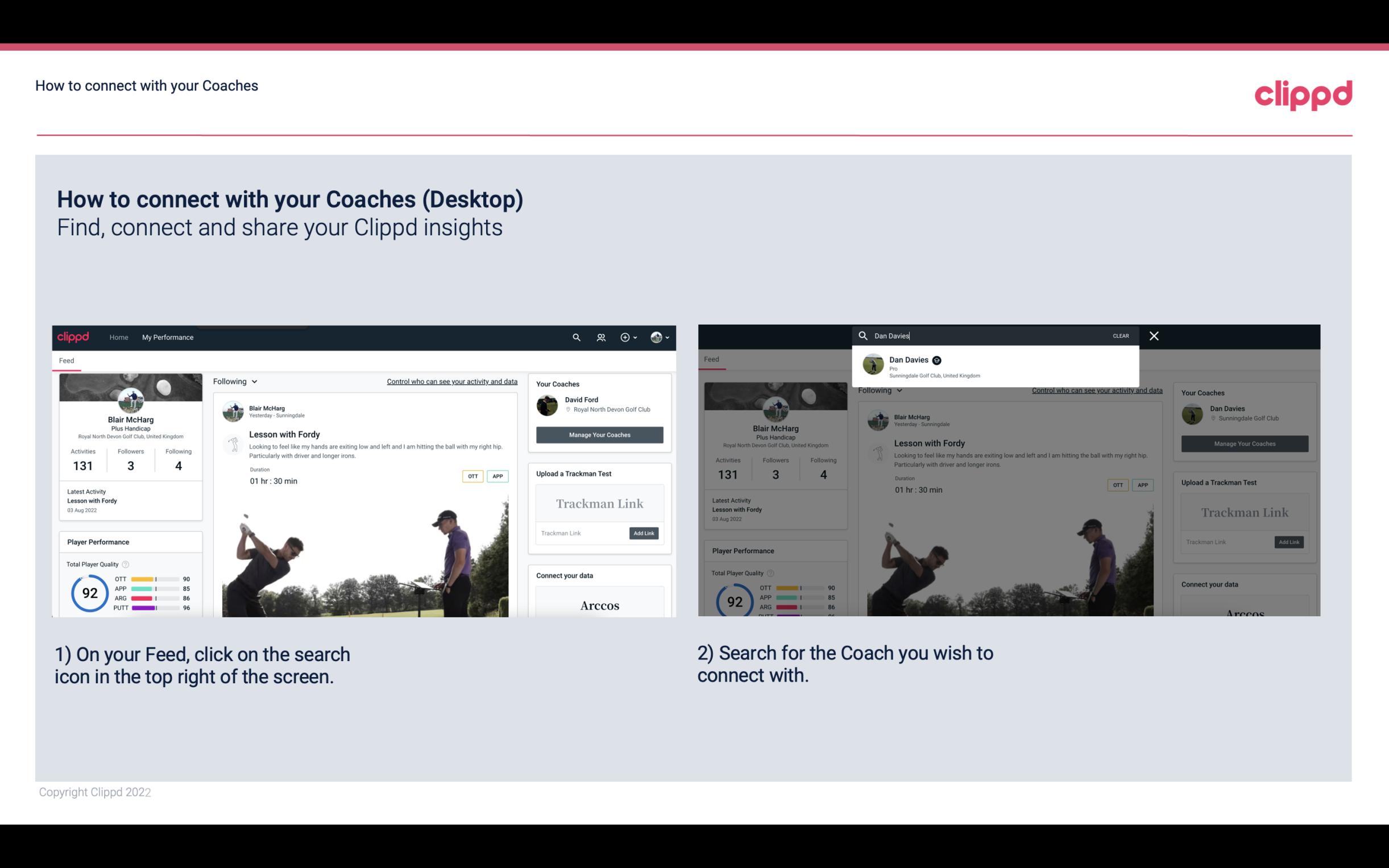Click the Home menu item in navbar
1389x868 pixels.
pyautogui.click(x=119, y=337)
